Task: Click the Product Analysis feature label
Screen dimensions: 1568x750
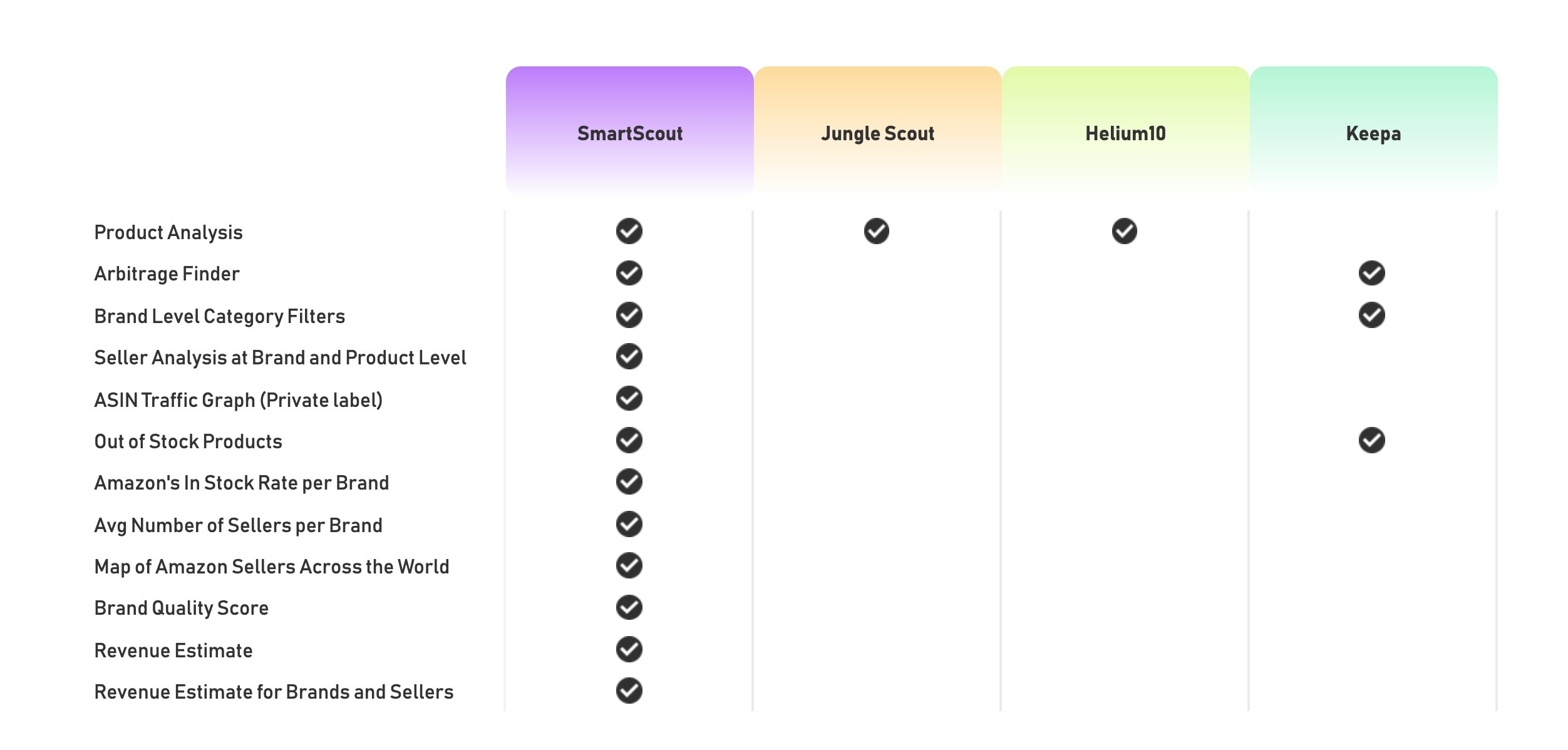Action: point(168,232)
